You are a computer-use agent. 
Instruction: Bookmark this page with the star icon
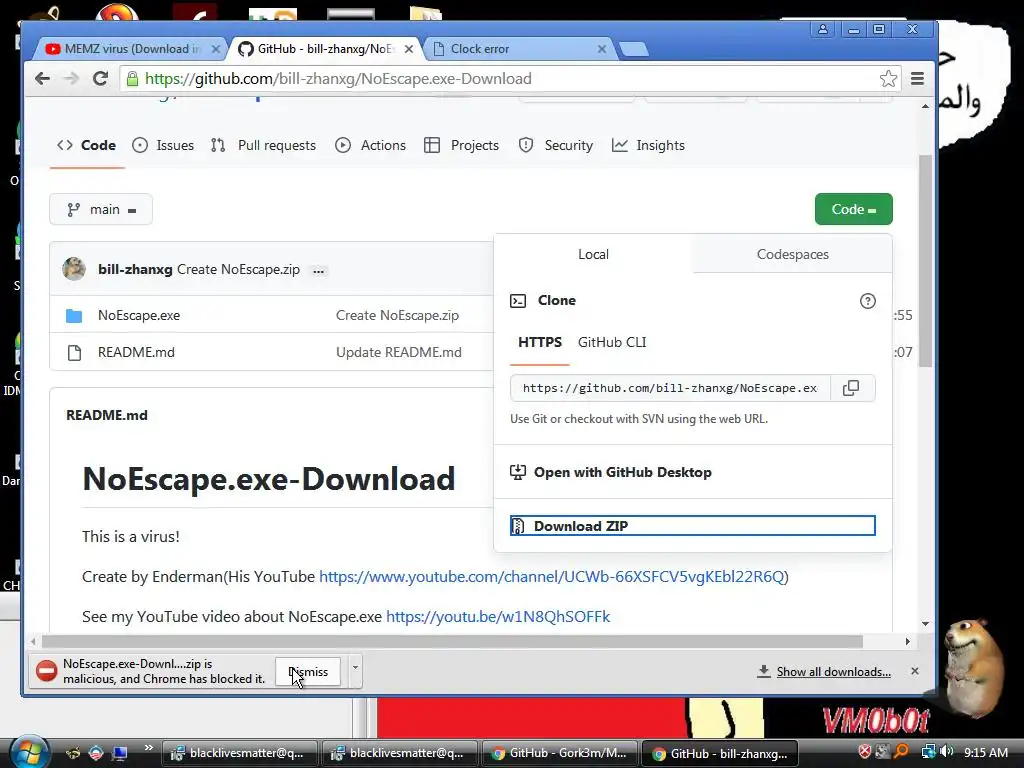tap(888, 79)
